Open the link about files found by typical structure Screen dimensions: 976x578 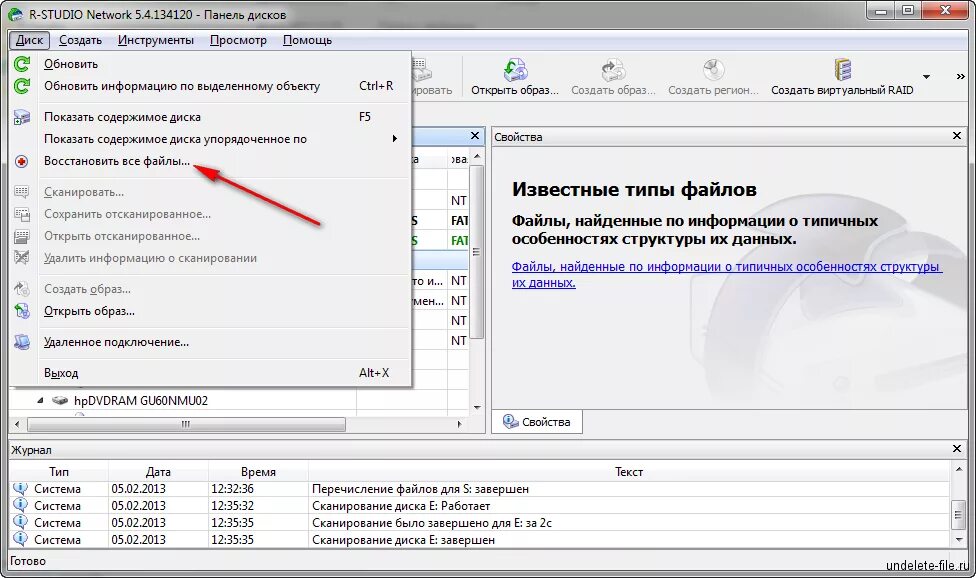pos(726,274)
